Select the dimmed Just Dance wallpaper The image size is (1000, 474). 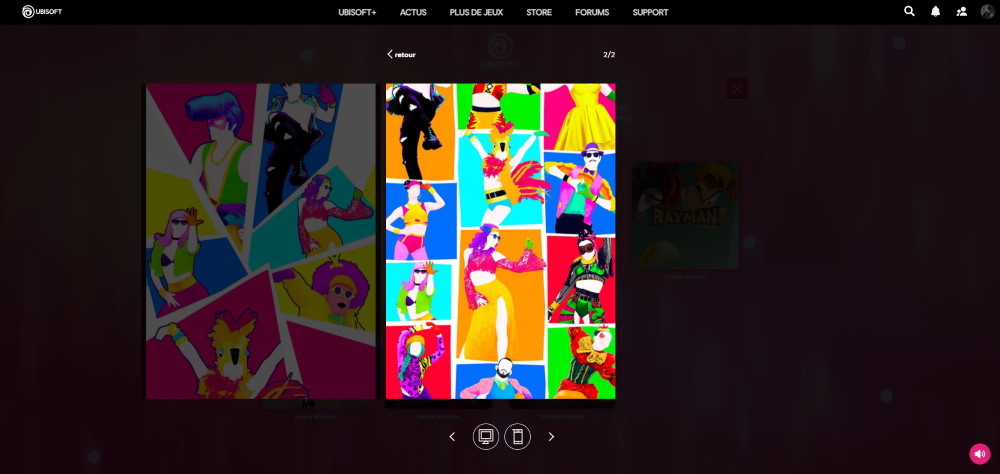pos(260,241)
